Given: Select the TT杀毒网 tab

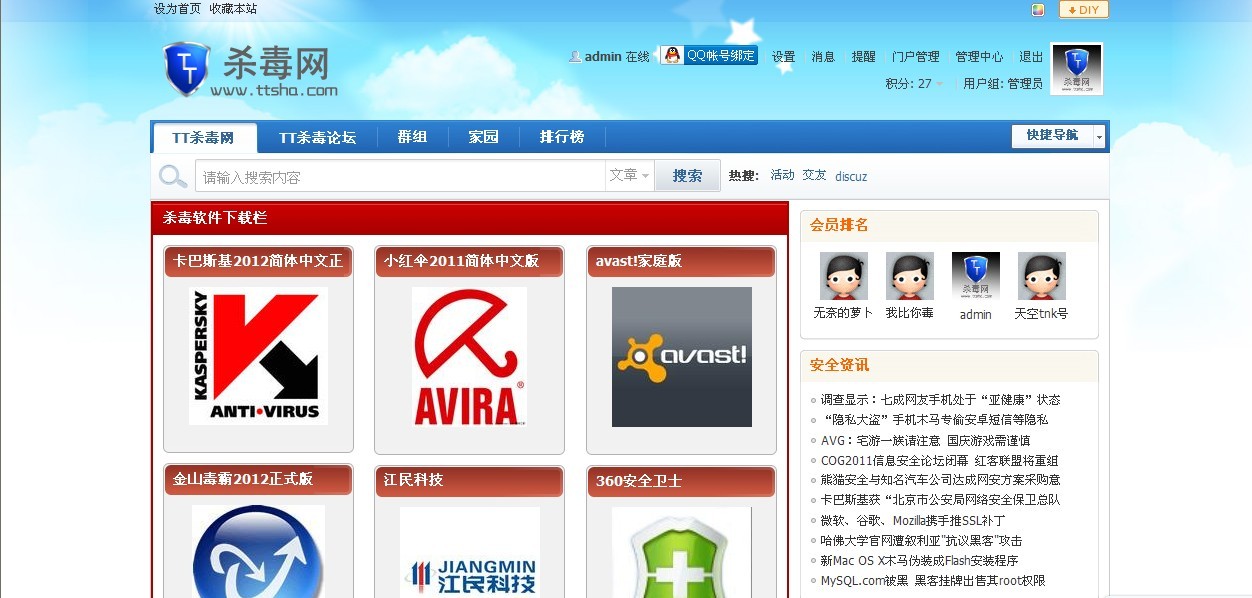Looking at the screenshot, I should click(x=204, y=138).
